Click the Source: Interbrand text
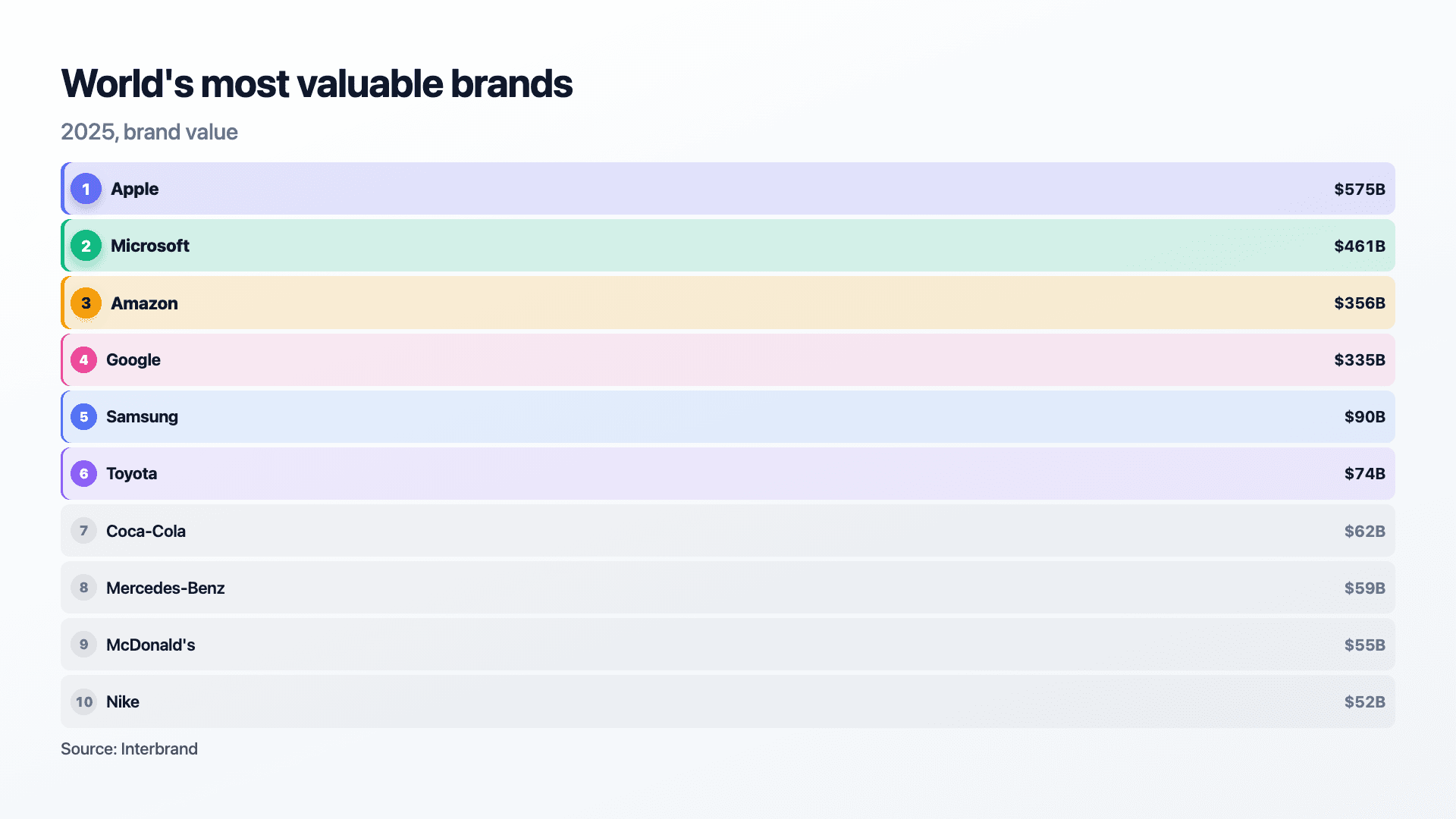 click(x=130, y=749)
